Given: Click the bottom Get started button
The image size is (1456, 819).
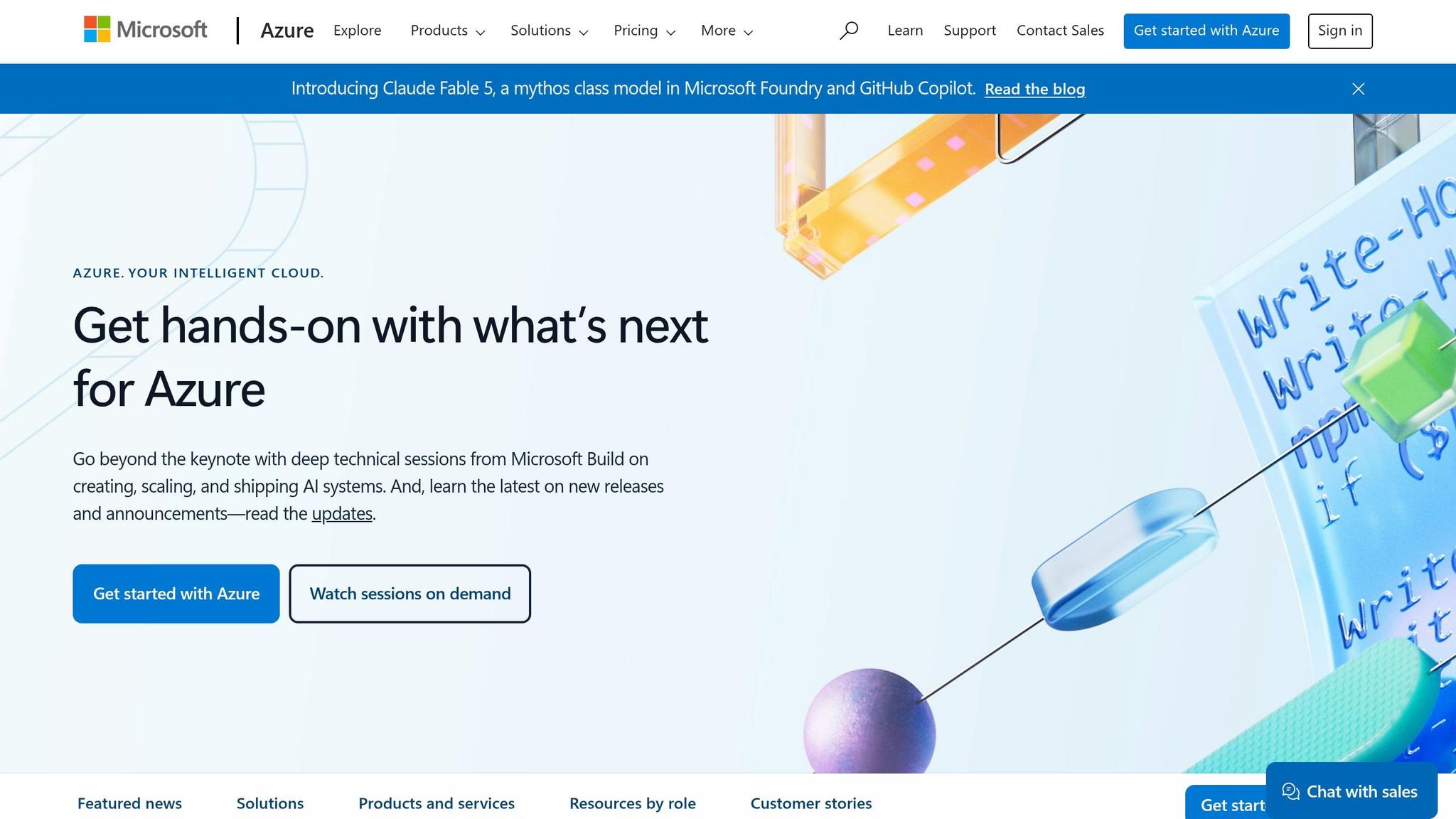Looking at the screenshot, I should click(x=1226, y=804).
